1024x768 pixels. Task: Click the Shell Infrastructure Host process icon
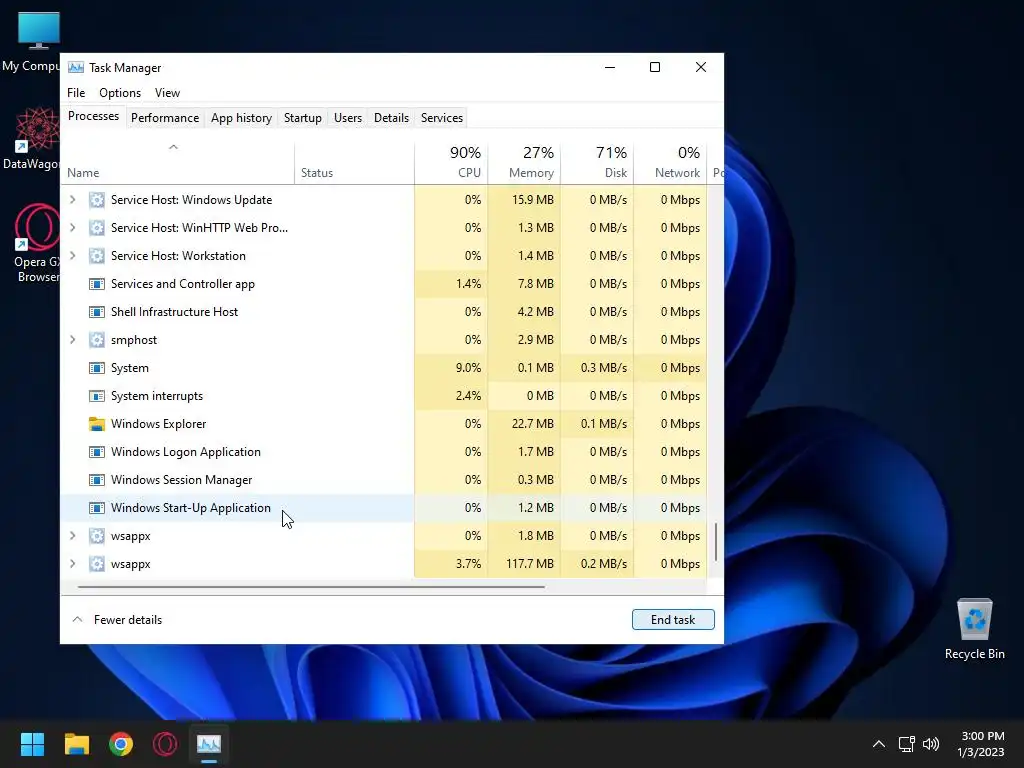pyautogui.click(x=97, y=312)
